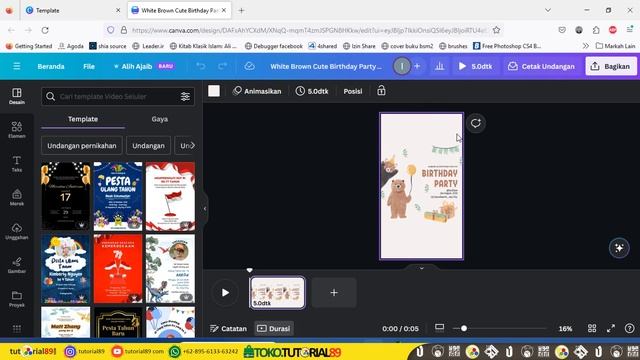Add a new page in timeline

click(334, 292)
